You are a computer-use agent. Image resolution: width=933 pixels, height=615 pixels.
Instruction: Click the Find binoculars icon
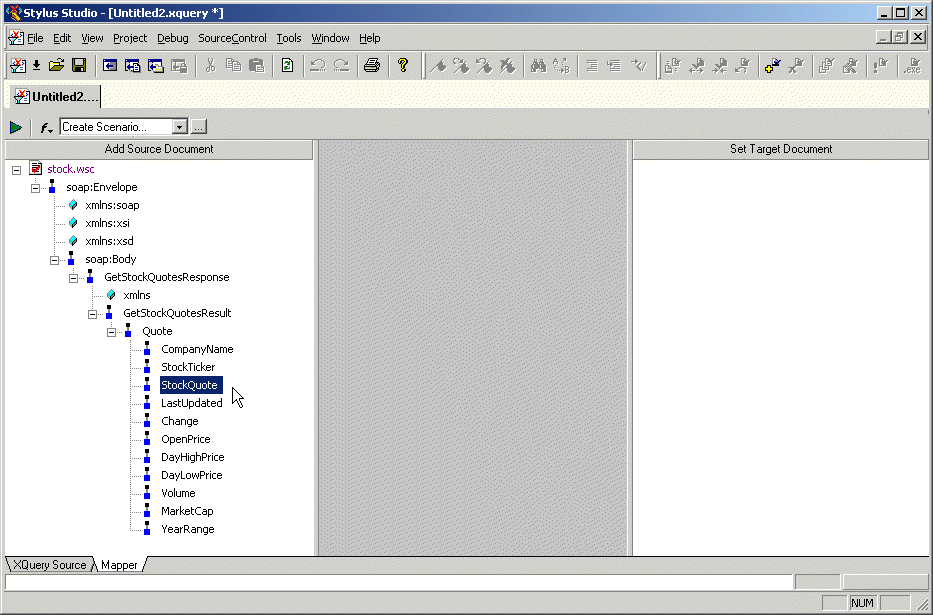click(x=538, y=66)
